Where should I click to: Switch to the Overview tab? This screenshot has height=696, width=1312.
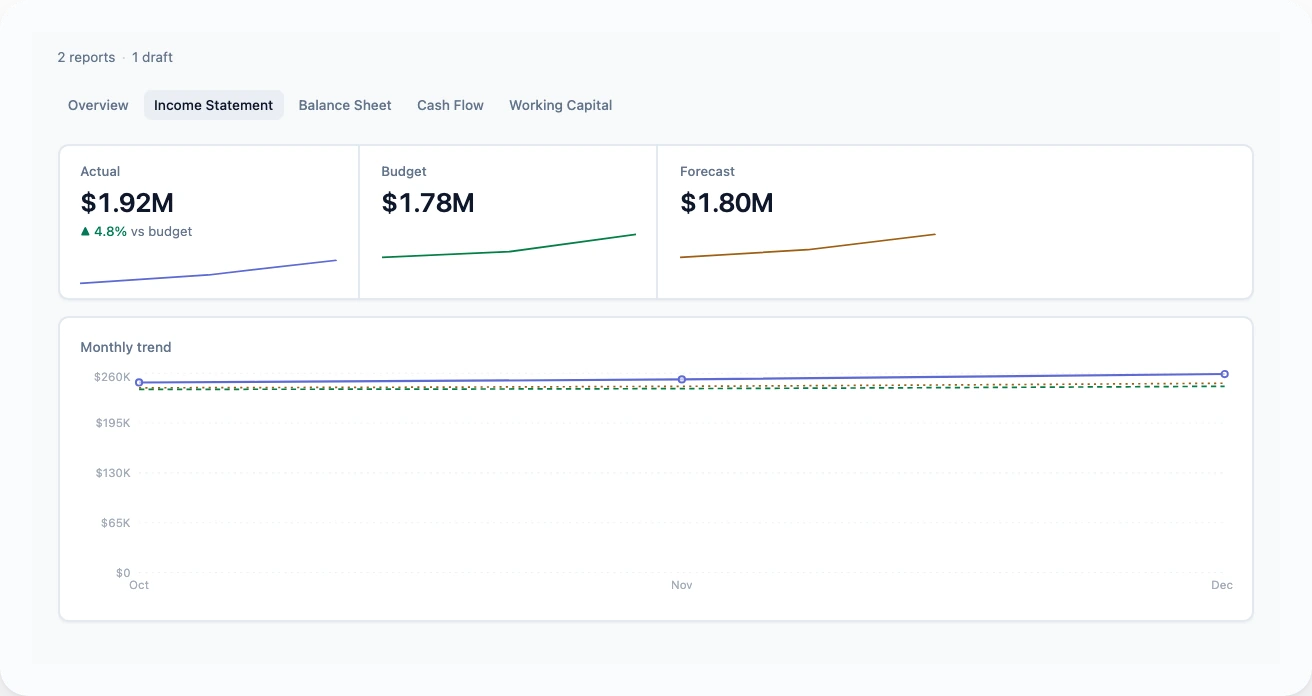[98, 105]
